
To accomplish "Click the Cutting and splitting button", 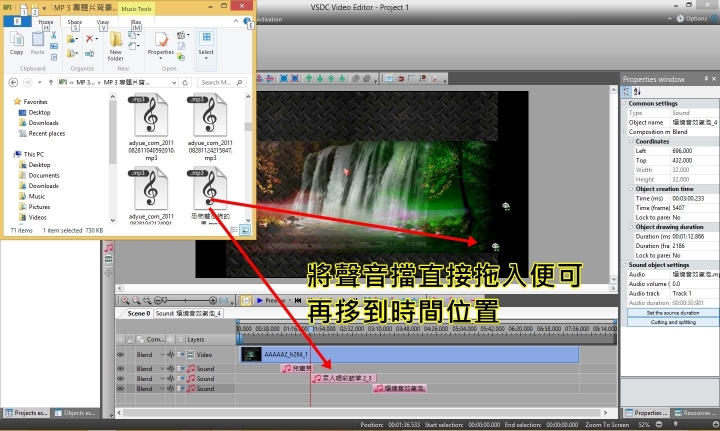I will pyautogui.click(x=673, y=322).
